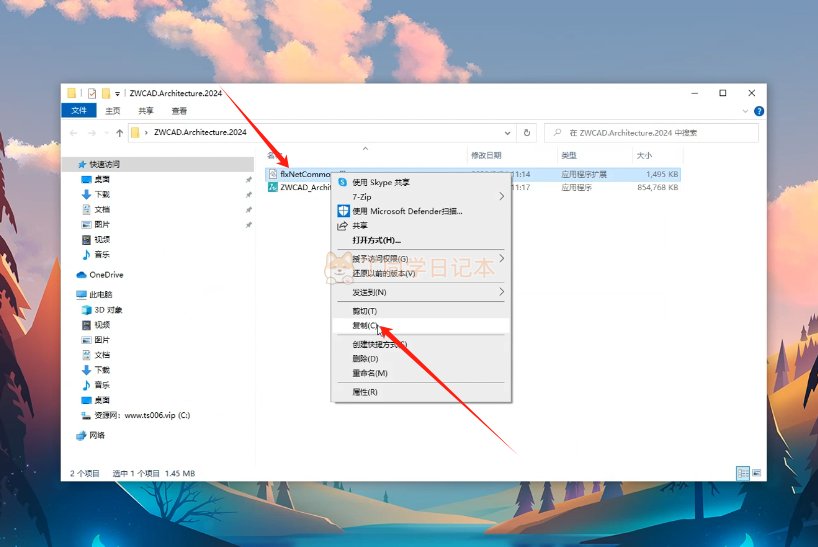
Task: Click the Desktop icon under Quick access
Action: tap(87, 179)
